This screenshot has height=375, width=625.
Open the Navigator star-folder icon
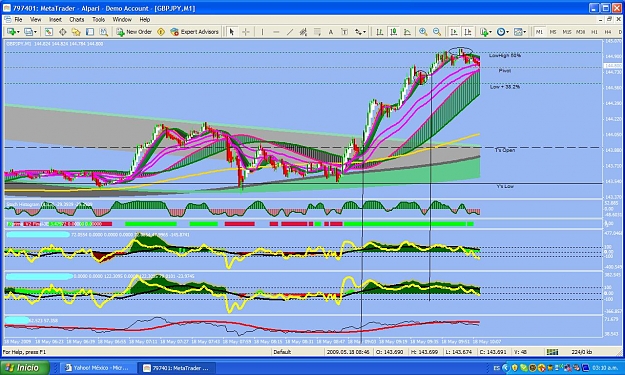coord(76,32)
